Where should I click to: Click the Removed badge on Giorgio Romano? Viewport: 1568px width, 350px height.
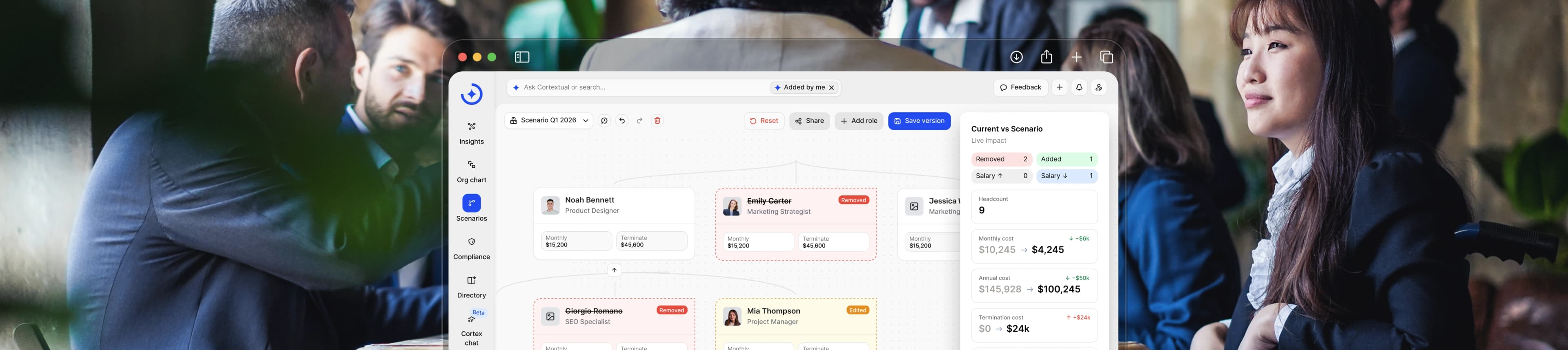pos(671,310)
